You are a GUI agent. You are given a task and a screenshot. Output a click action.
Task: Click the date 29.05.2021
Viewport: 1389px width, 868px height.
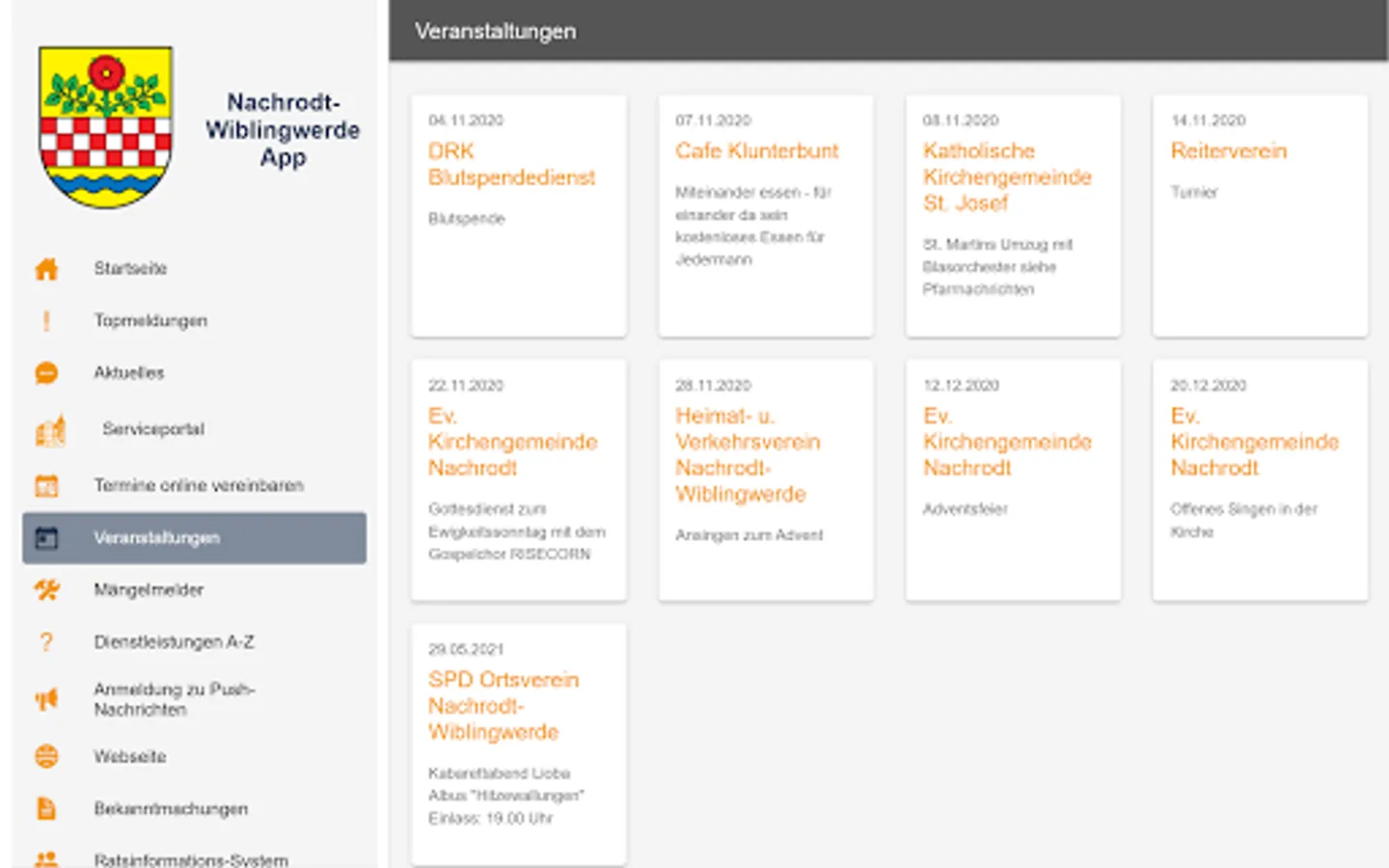point(466,650)
